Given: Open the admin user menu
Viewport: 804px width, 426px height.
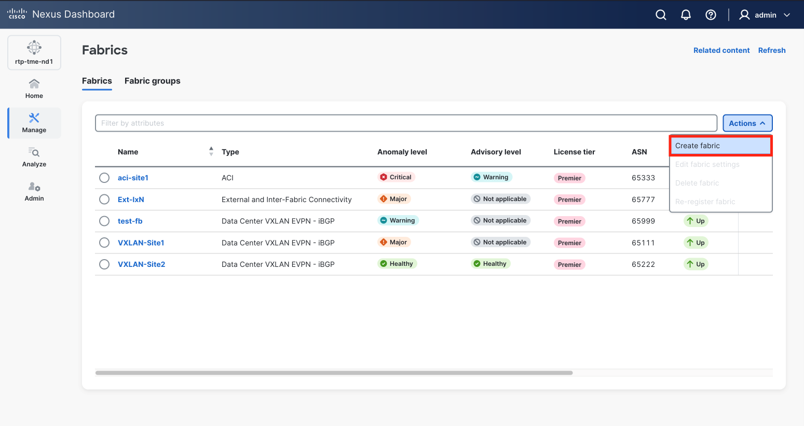Looking at the screenshot, I should click(x=765, y=15).
